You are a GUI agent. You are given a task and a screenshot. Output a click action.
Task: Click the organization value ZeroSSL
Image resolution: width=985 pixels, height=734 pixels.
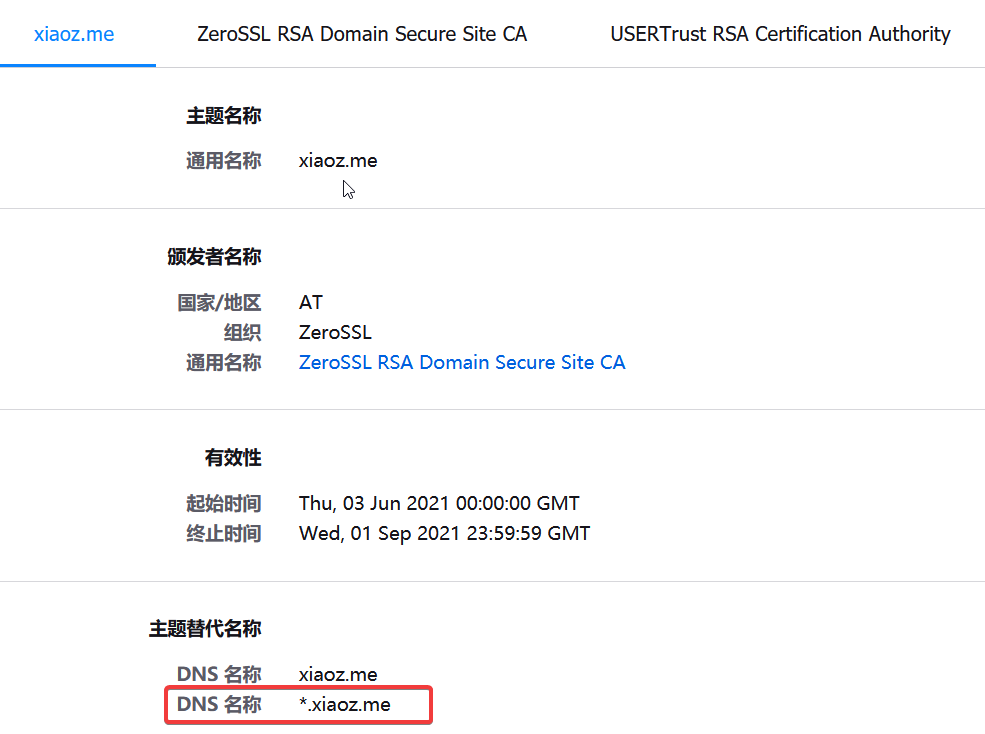point(335,332)
